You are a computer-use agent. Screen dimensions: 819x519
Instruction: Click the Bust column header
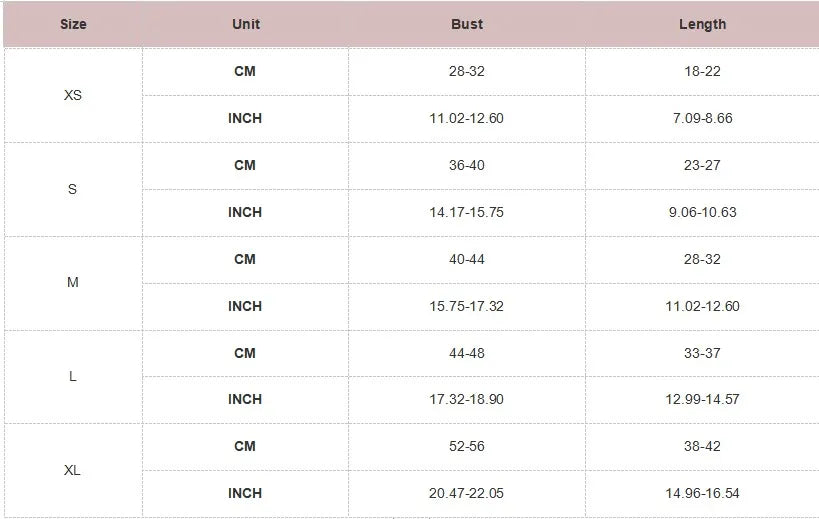pyautogui.click(x=467, y=24)
